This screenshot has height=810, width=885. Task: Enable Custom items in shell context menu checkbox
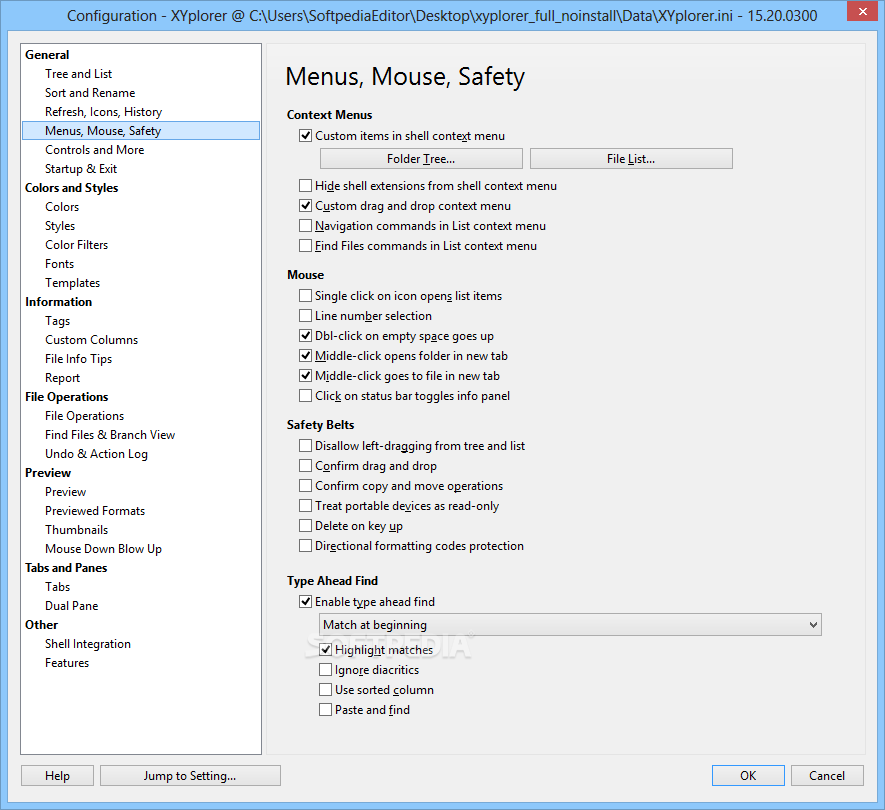click(x=305, y=136)
